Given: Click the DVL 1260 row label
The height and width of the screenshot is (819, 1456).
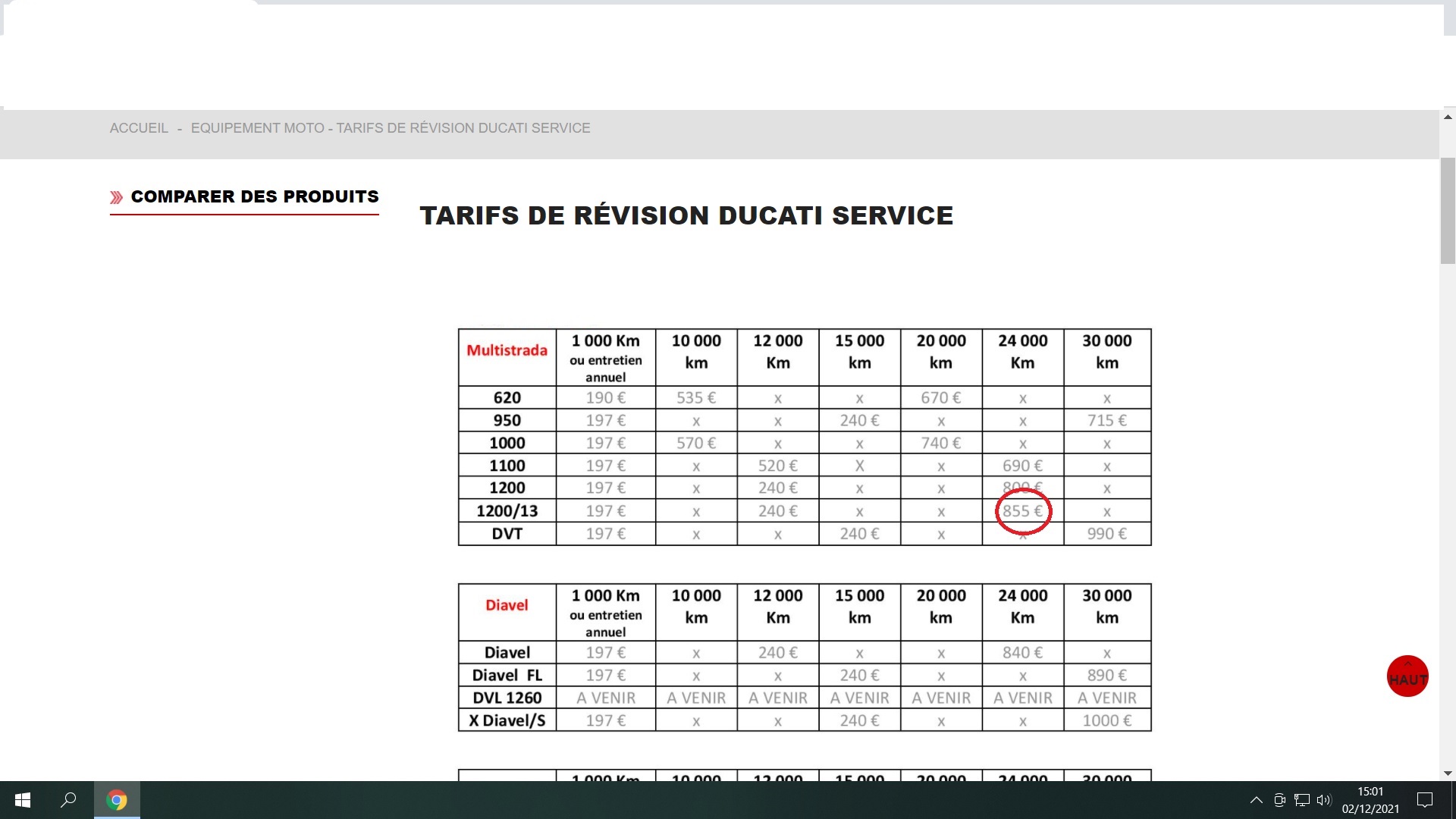Looking at the screenshot, I should point(507,698).
